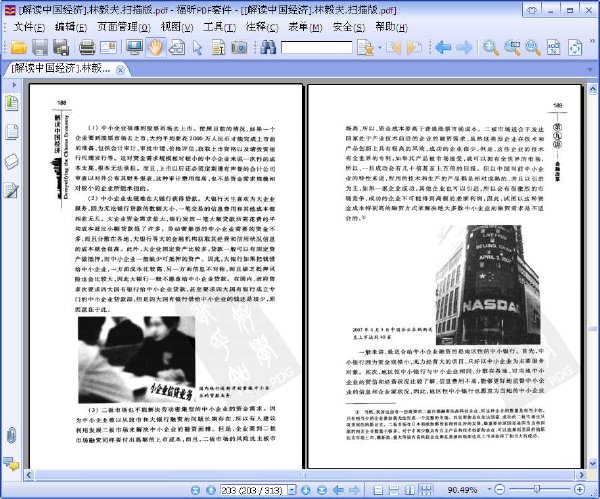Click the minus zoom out button in status bar

tap(499, 489)
